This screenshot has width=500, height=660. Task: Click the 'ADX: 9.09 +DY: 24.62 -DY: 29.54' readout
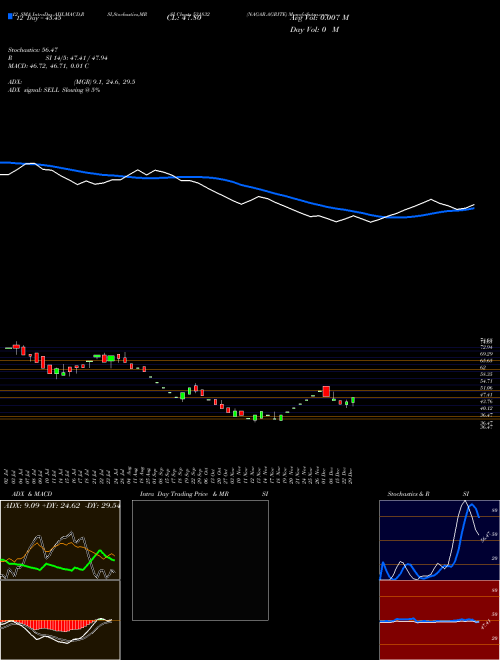62,506
